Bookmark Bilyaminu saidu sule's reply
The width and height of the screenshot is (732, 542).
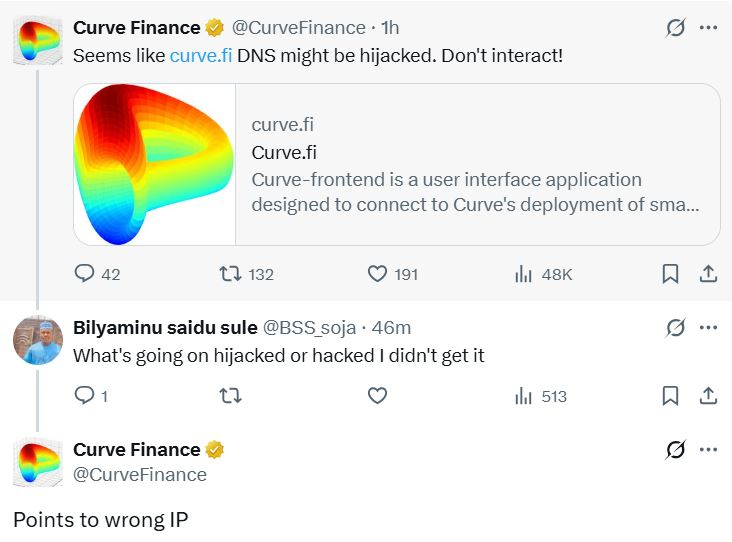pos(671,396)
